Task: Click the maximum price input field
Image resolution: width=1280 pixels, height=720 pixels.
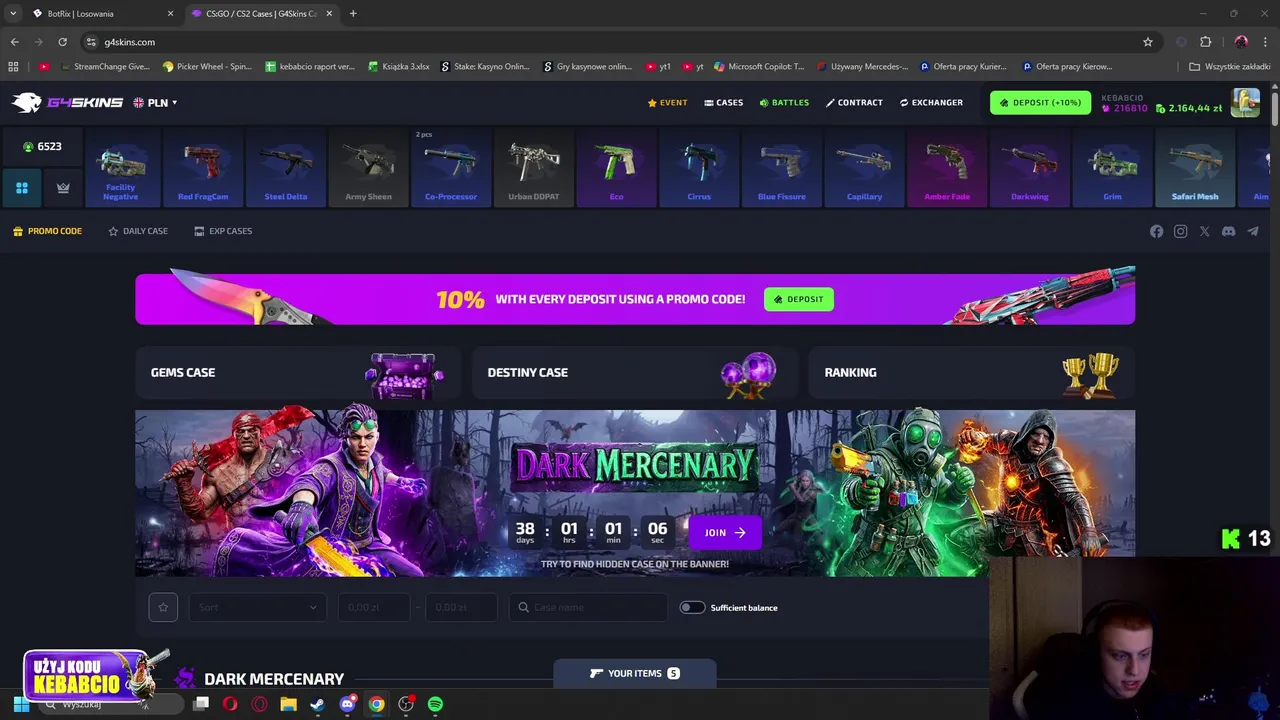Action: click(461, 607)
